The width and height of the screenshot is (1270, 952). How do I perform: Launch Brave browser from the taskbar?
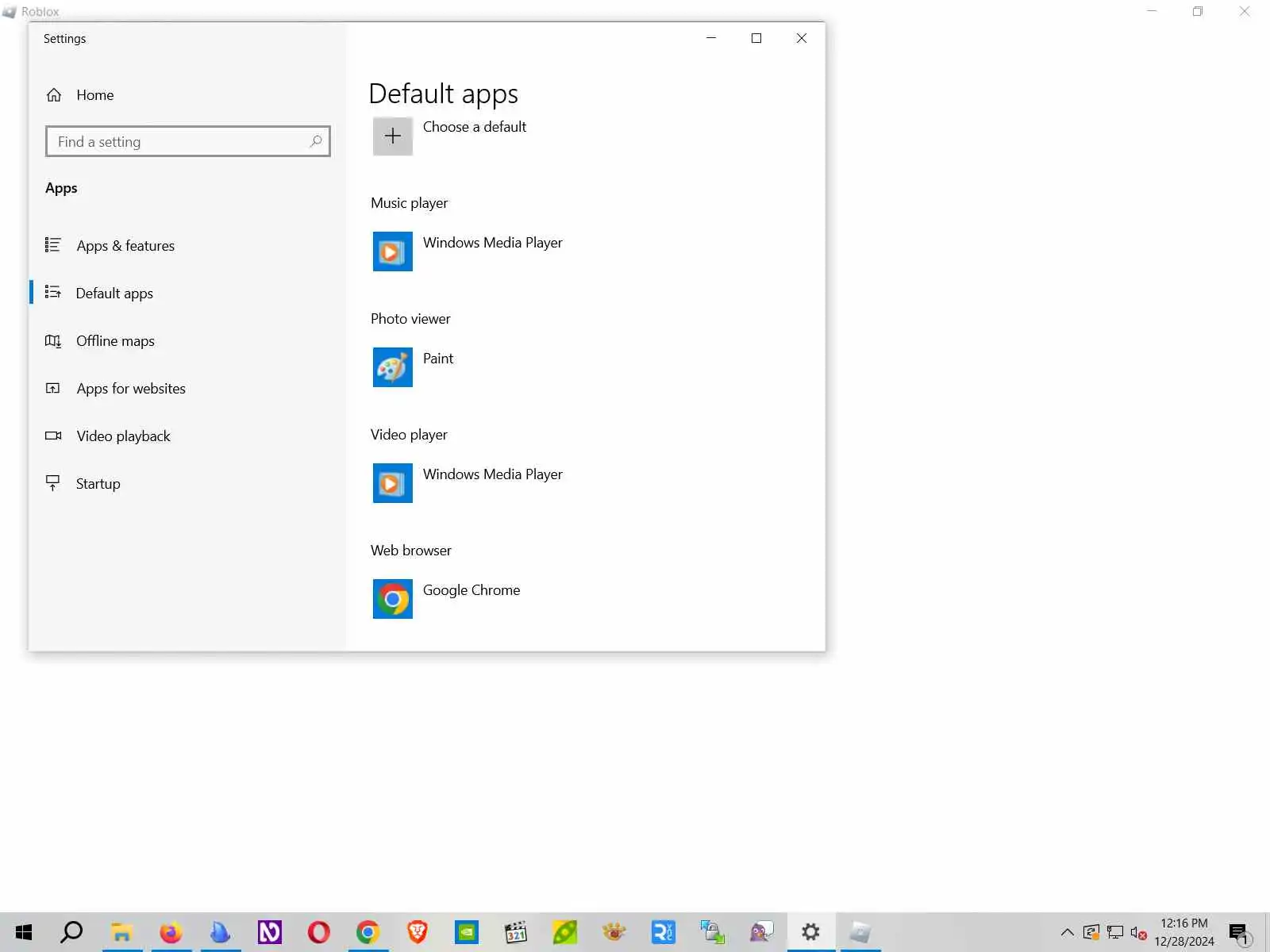coord(418,932)
